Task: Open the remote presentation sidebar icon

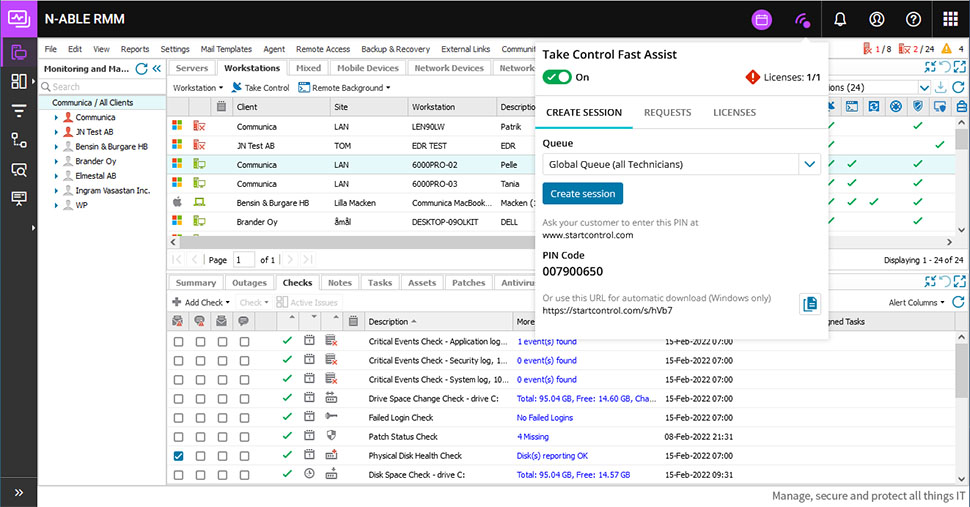Action: (19, 198)
